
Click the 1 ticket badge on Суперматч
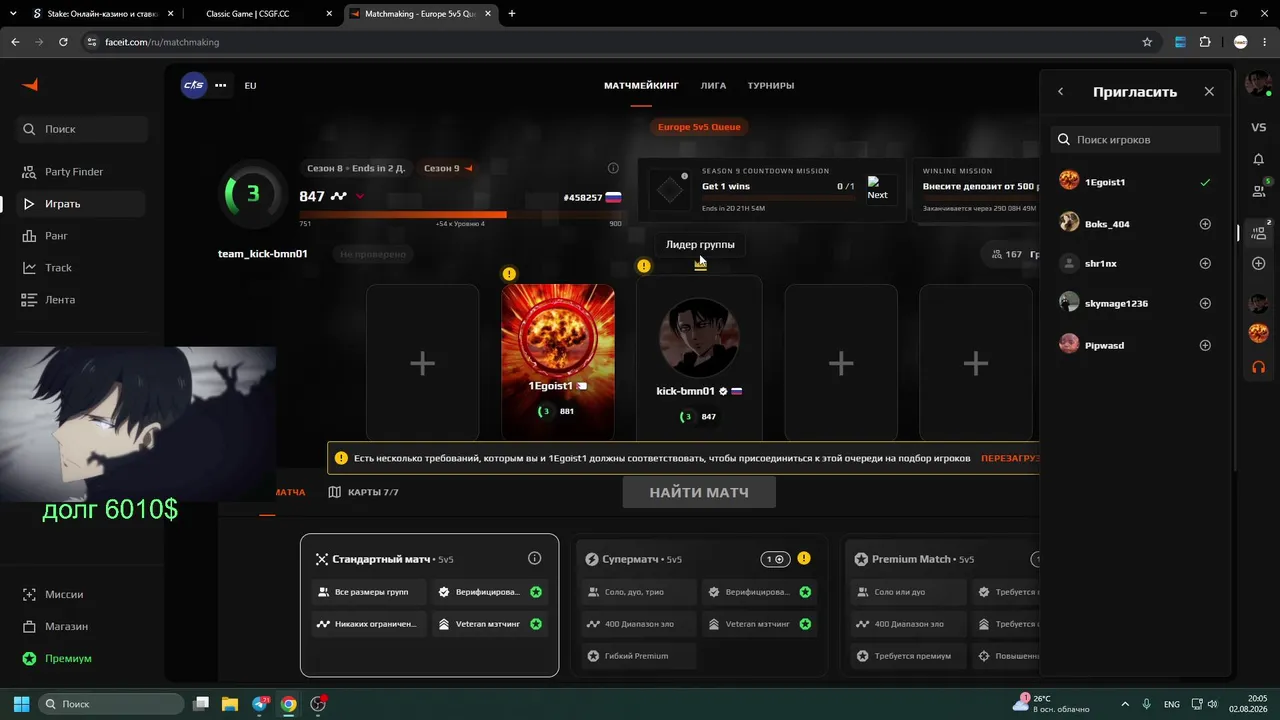coord(774,559)
